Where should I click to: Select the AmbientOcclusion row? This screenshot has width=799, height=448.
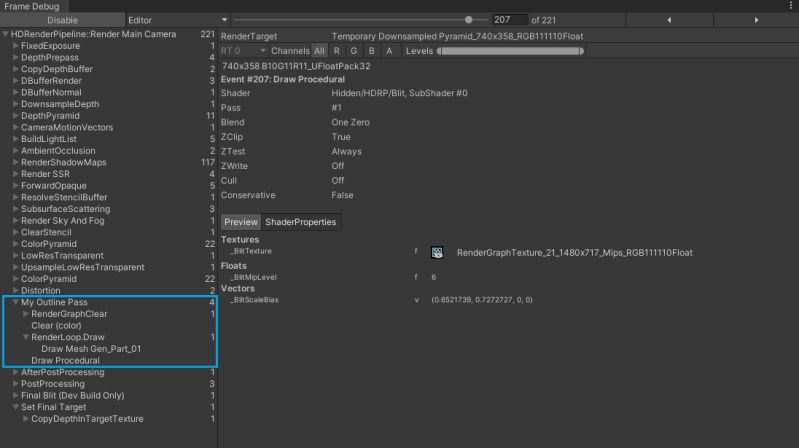[109, 151]
